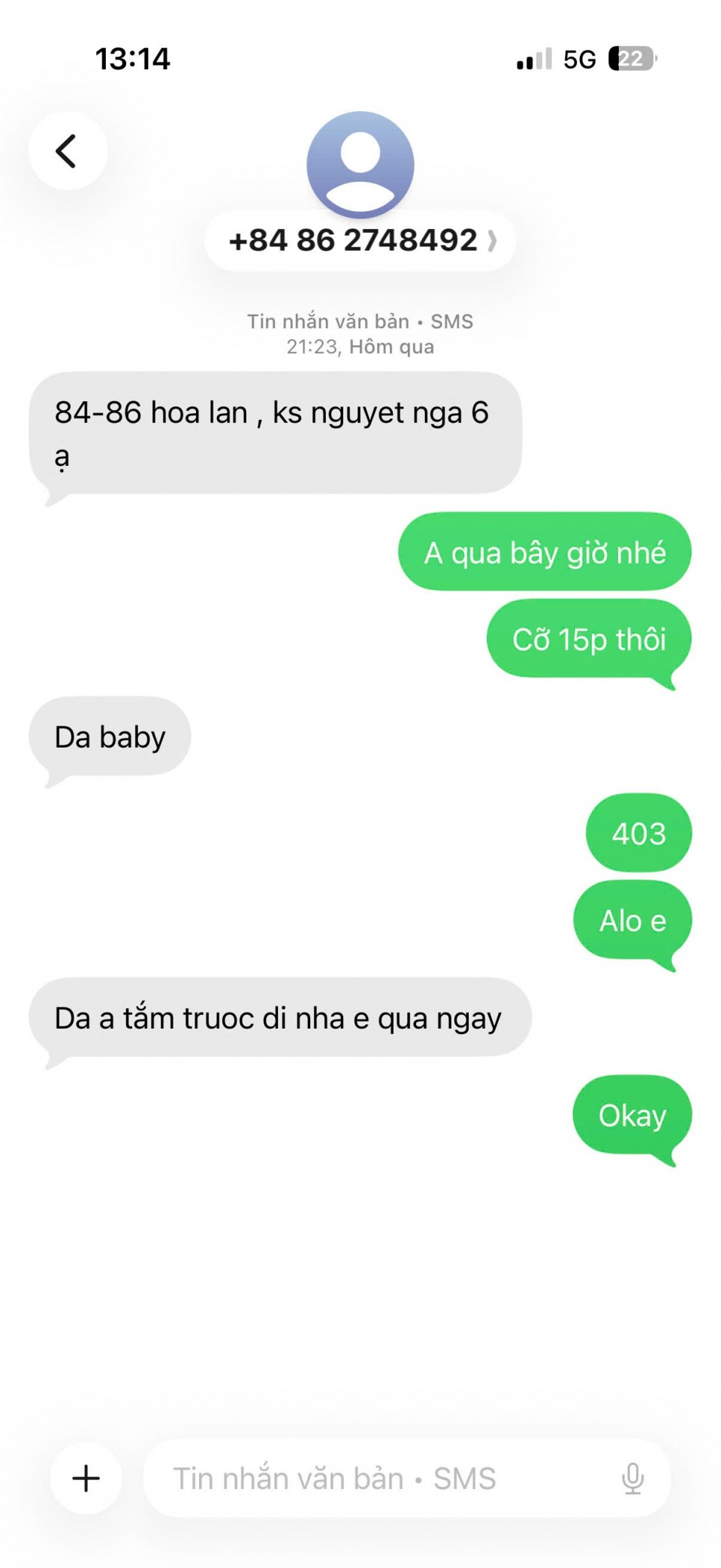Tap the 5G network indicator
This screenshot has height=1568, width=721.
579,59
